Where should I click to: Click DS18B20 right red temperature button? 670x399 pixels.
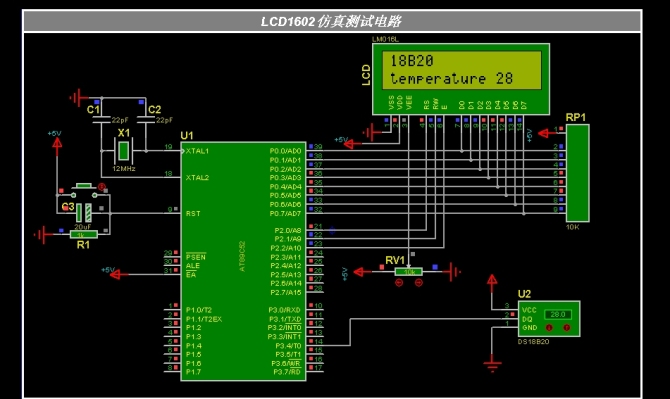567,328
